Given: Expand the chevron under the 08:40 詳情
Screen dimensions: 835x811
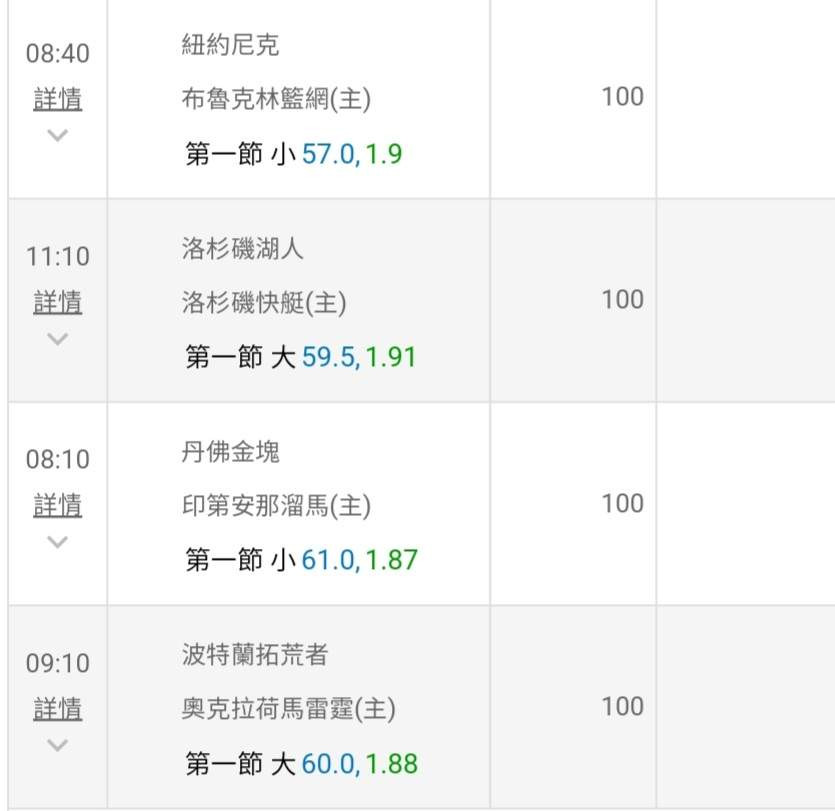Looking at the screenshot, I should pos(58,135).
